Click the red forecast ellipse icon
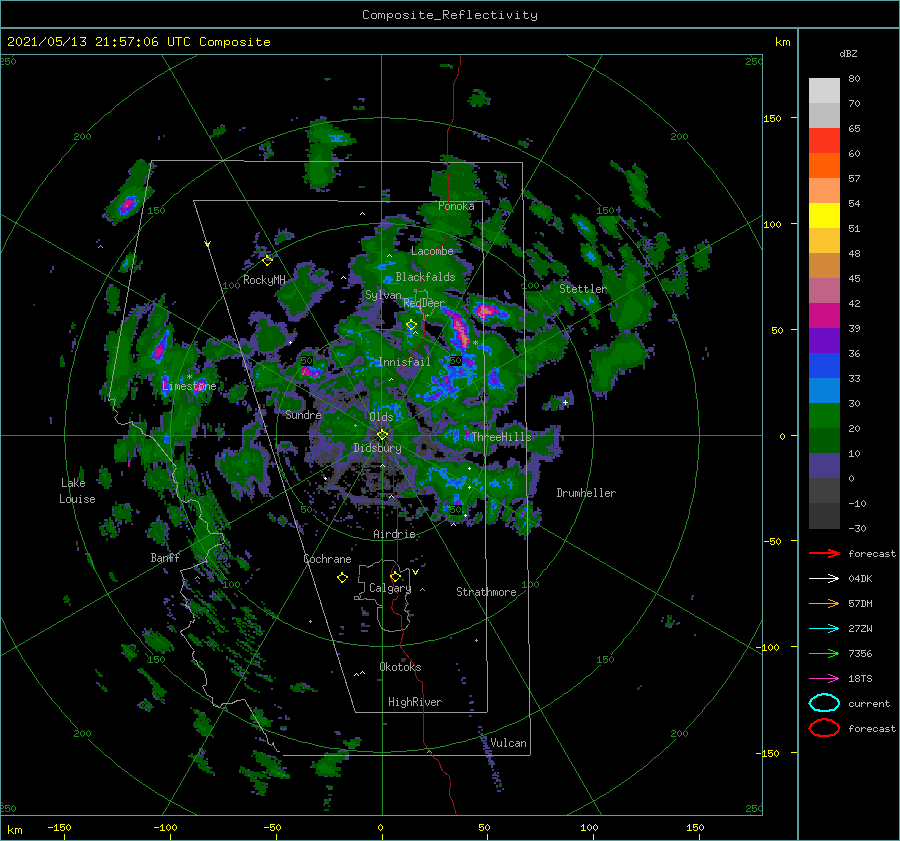 (x=824, y=728)
